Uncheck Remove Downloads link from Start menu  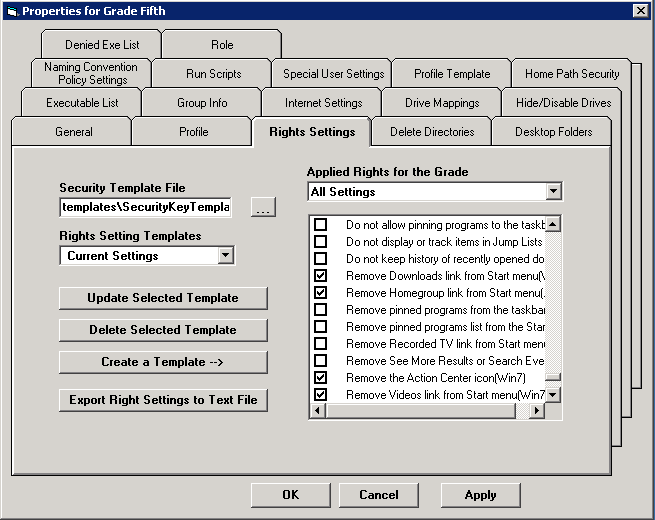pos(321,275)
